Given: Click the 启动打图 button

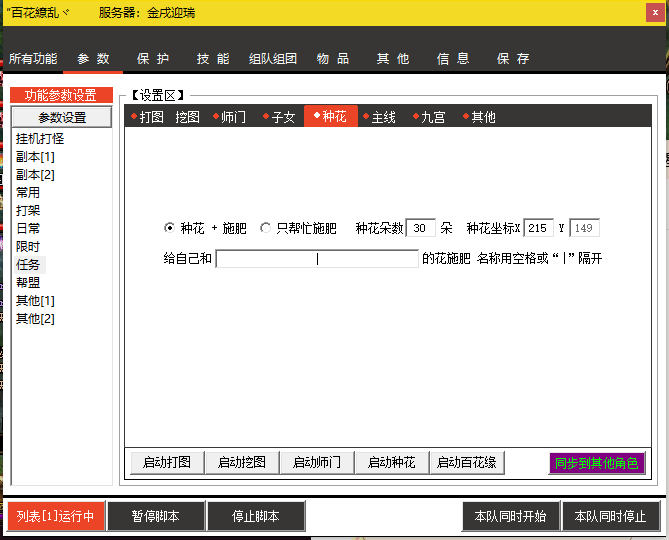Looking at the screenshot, I should (x=167, y=462).
